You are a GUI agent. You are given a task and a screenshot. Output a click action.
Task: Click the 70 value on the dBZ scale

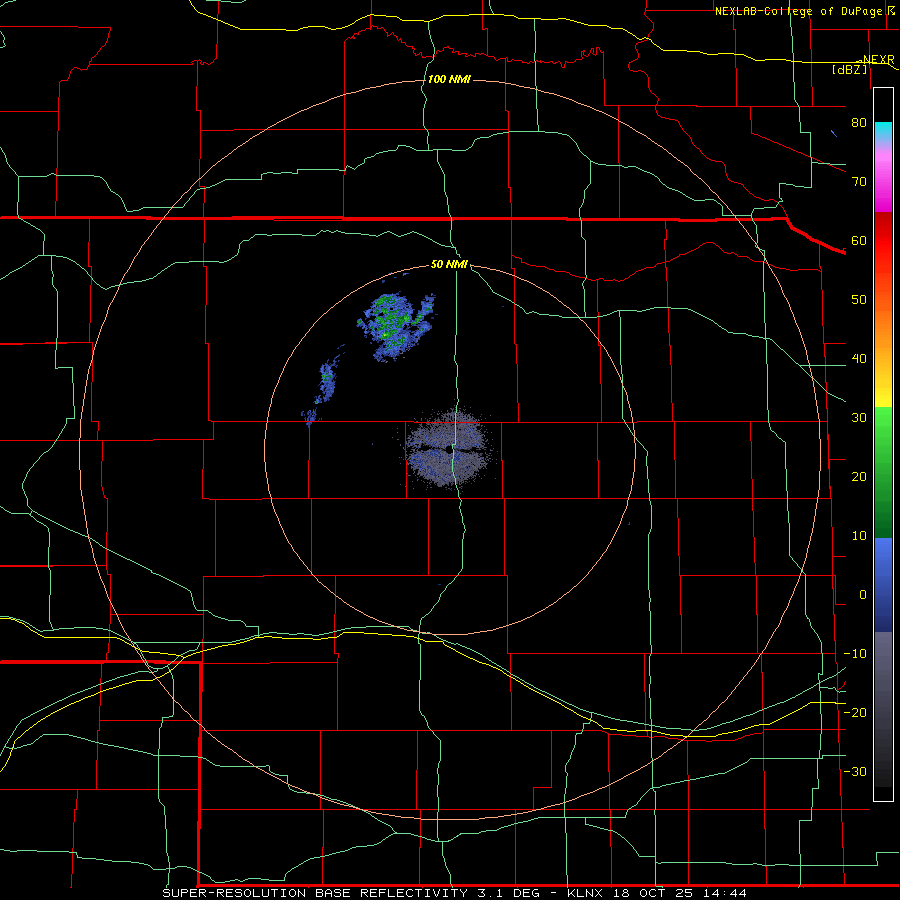(859, 181)
